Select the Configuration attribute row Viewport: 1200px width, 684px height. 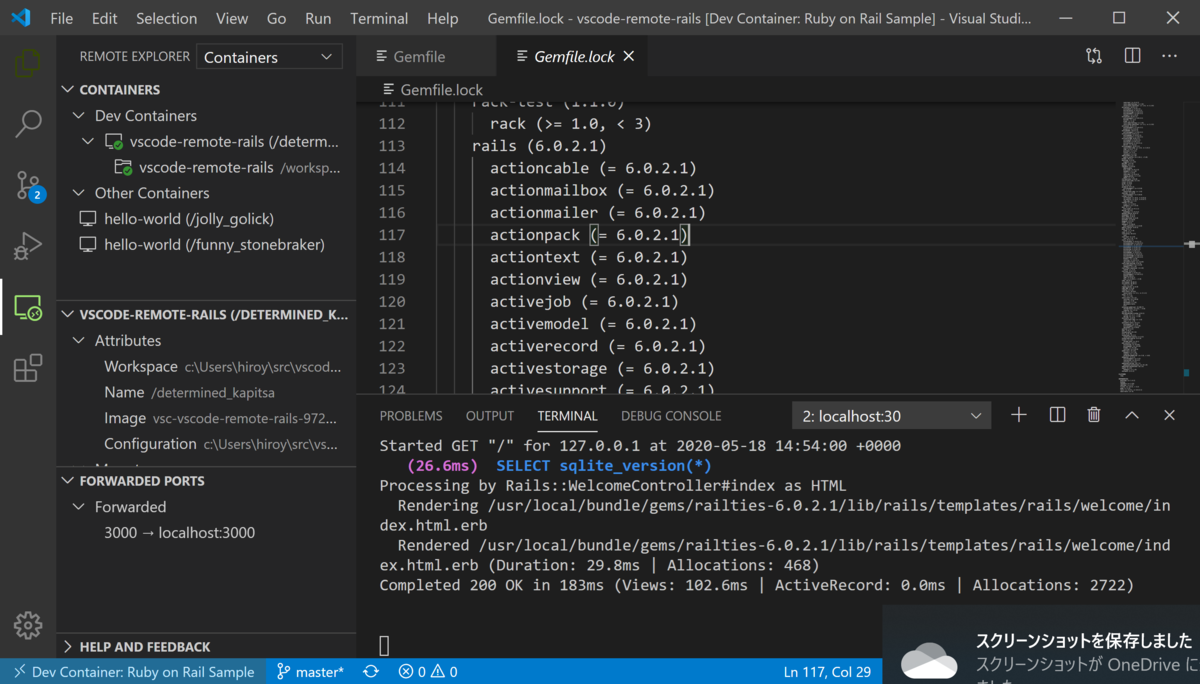pyautogui.click(x=206, y=444)
